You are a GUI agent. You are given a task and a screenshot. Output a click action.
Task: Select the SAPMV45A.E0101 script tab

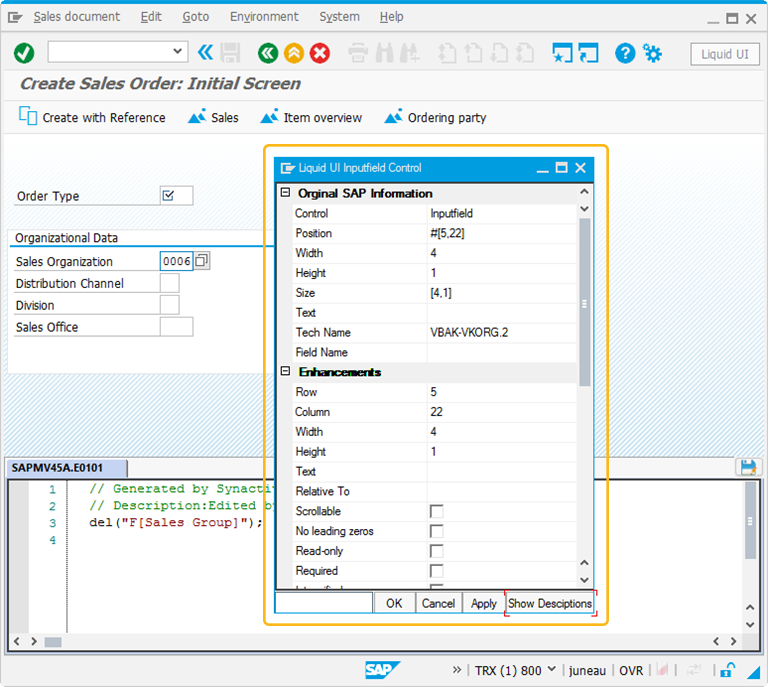[66, 468]
